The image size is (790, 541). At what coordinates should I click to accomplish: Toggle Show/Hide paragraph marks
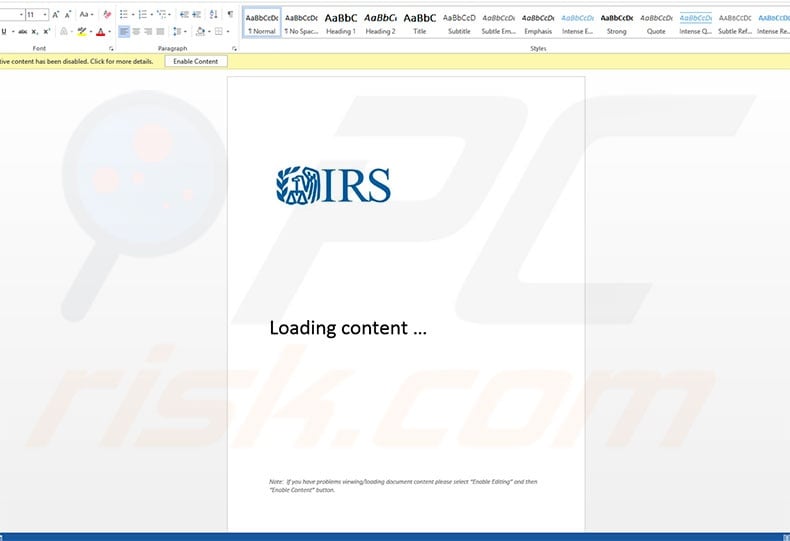click(230, 14)
